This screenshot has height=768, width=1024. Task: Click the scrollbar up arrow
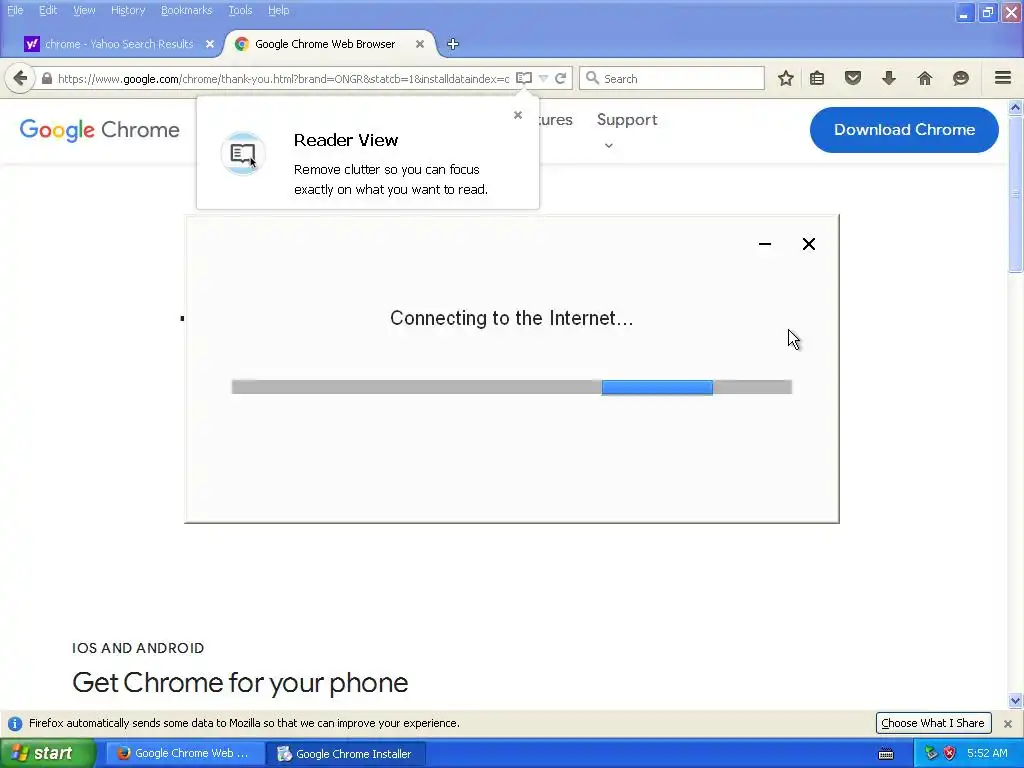click(x=1016, y=108)
